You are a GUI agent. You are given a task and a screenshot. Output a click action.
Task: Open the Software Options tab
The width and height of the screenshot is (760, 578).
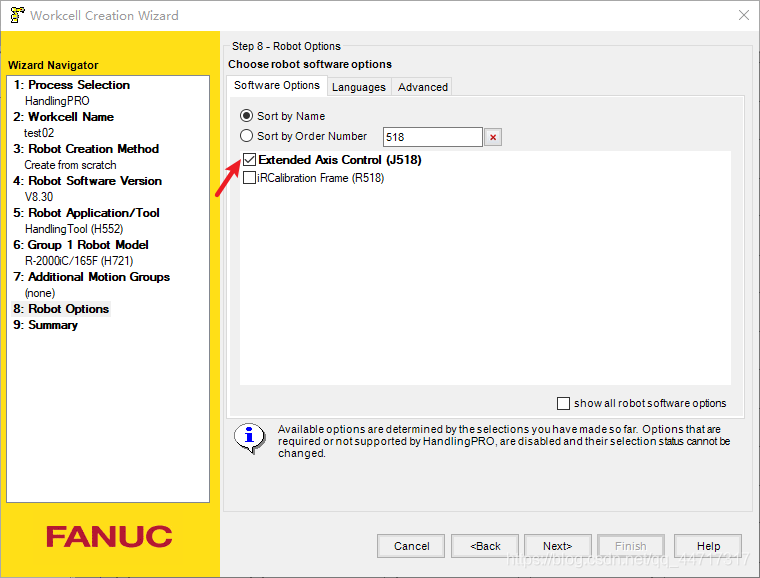pyautogui.click(x=277, y=85)
